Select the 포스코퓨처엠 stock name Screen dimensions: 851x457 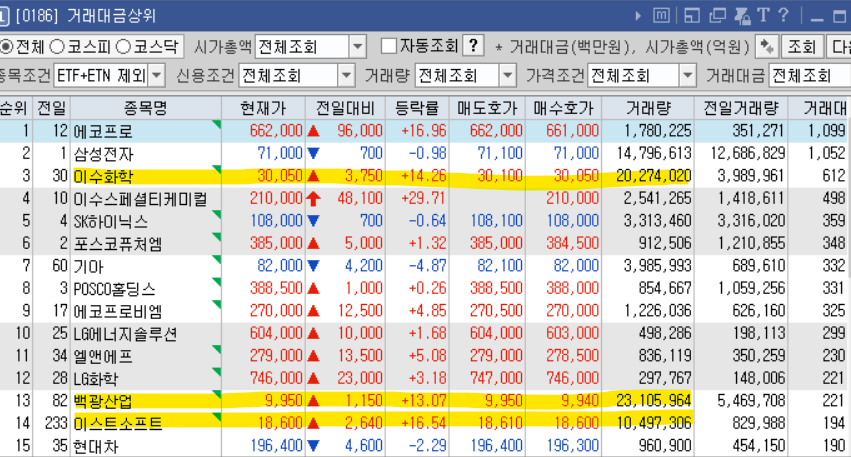[x=118, y=244]
